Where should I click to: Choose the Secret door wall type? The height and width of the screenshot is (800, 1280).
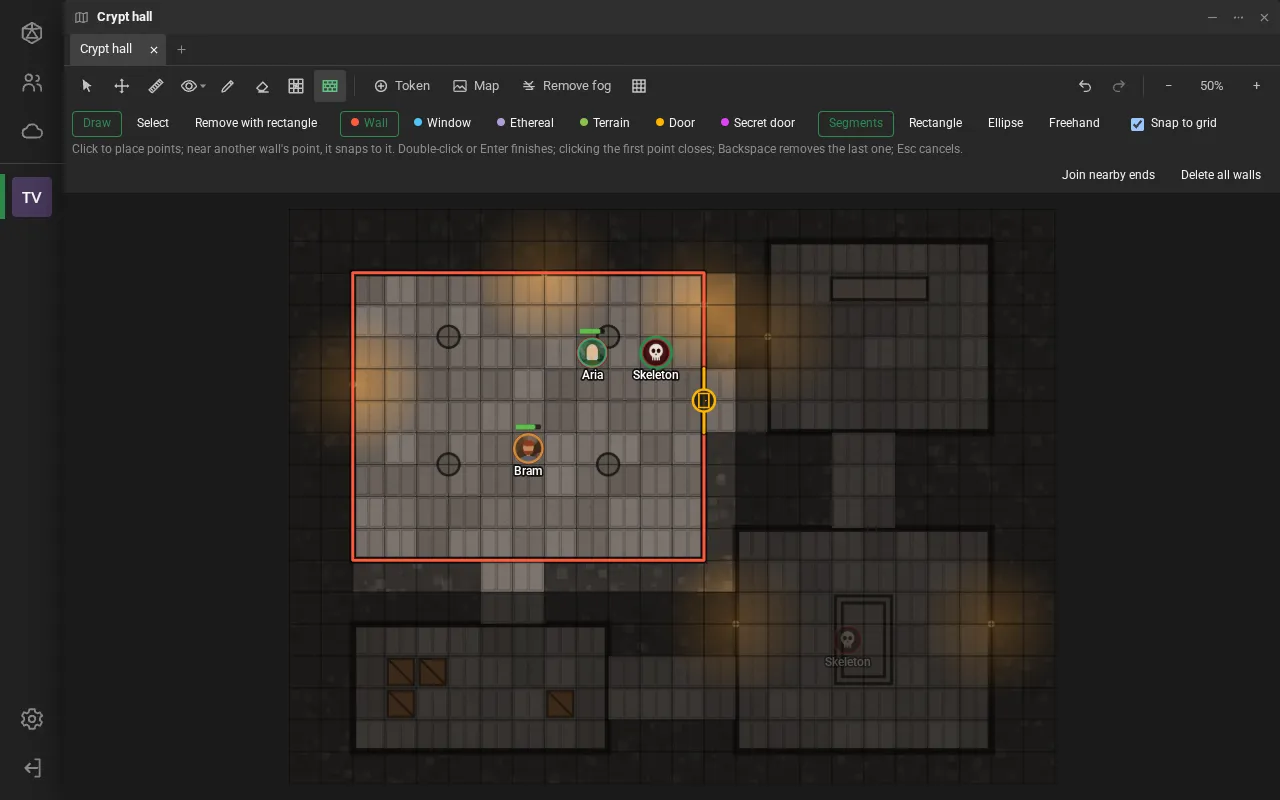(758, 123)
